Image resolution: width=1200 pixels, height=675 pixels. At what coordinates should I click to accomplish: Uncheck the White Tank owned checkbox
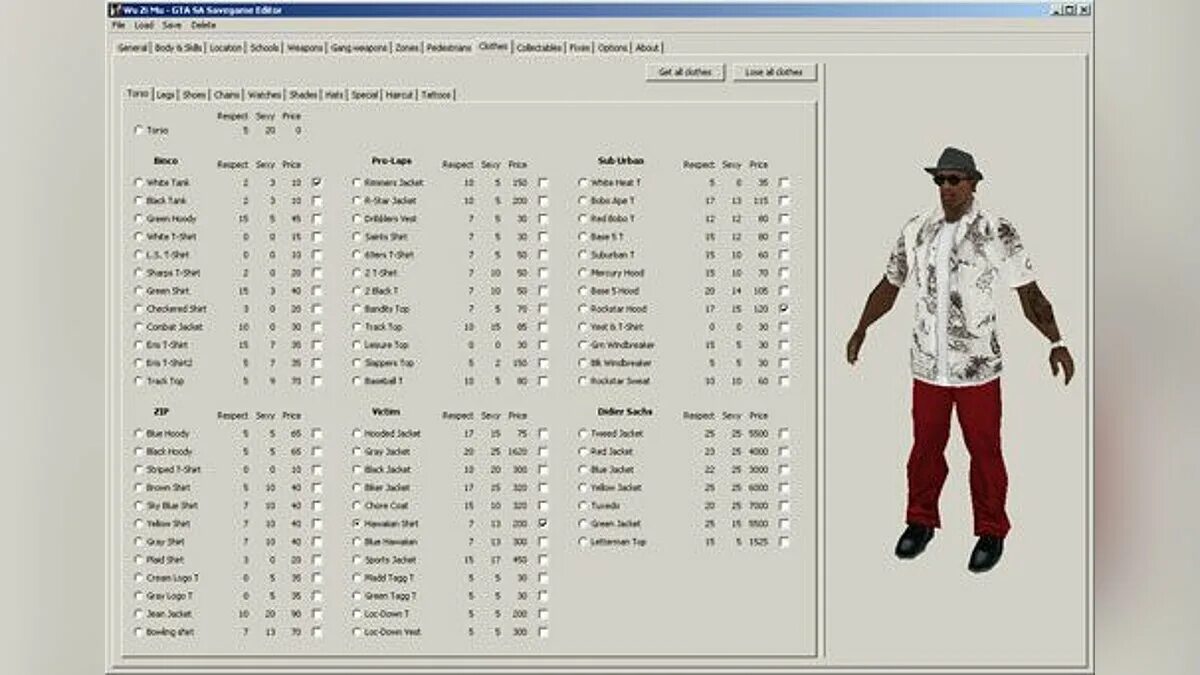(317, 183)
